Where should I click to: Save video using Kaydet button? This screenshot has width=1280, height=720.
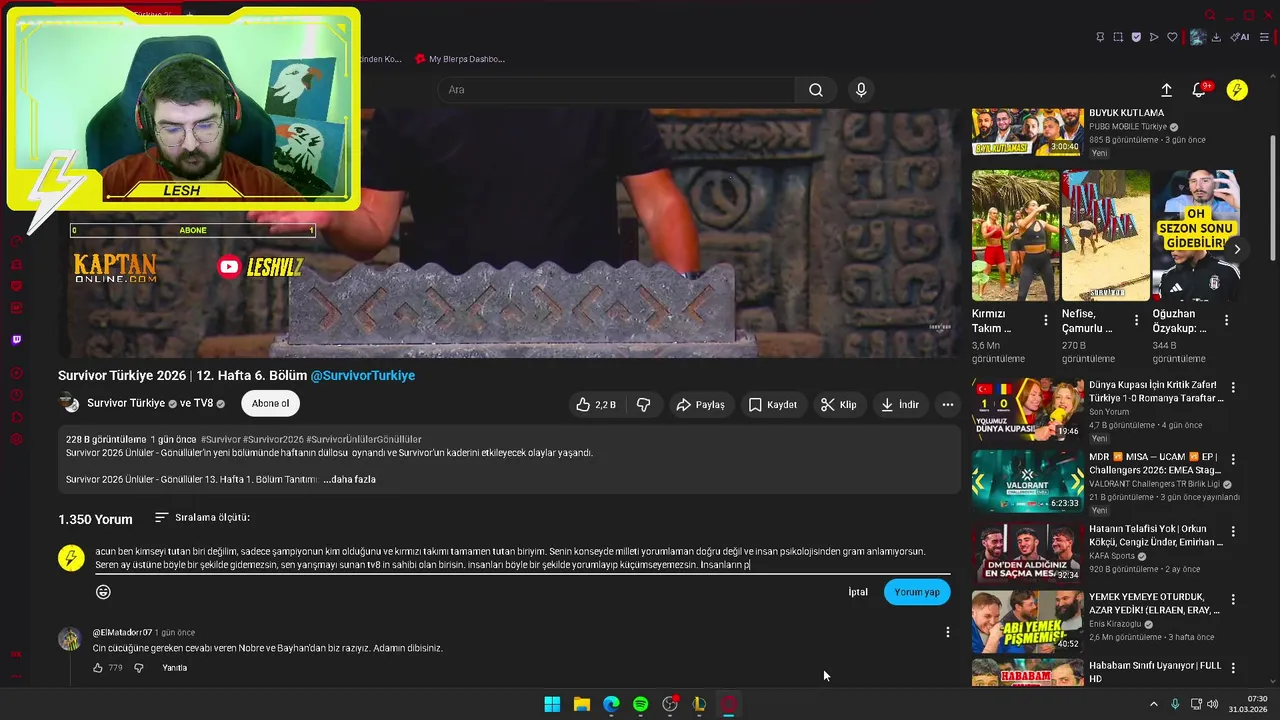[773, 405]
